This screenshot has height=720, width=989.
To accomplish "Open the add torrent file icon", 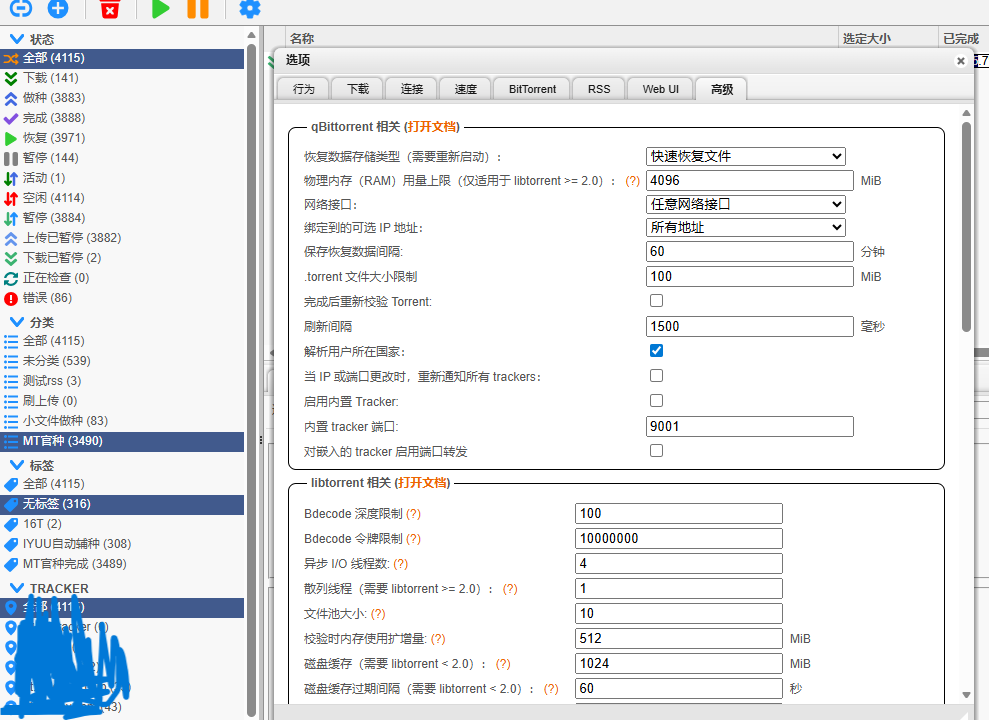I will point(59,10).
